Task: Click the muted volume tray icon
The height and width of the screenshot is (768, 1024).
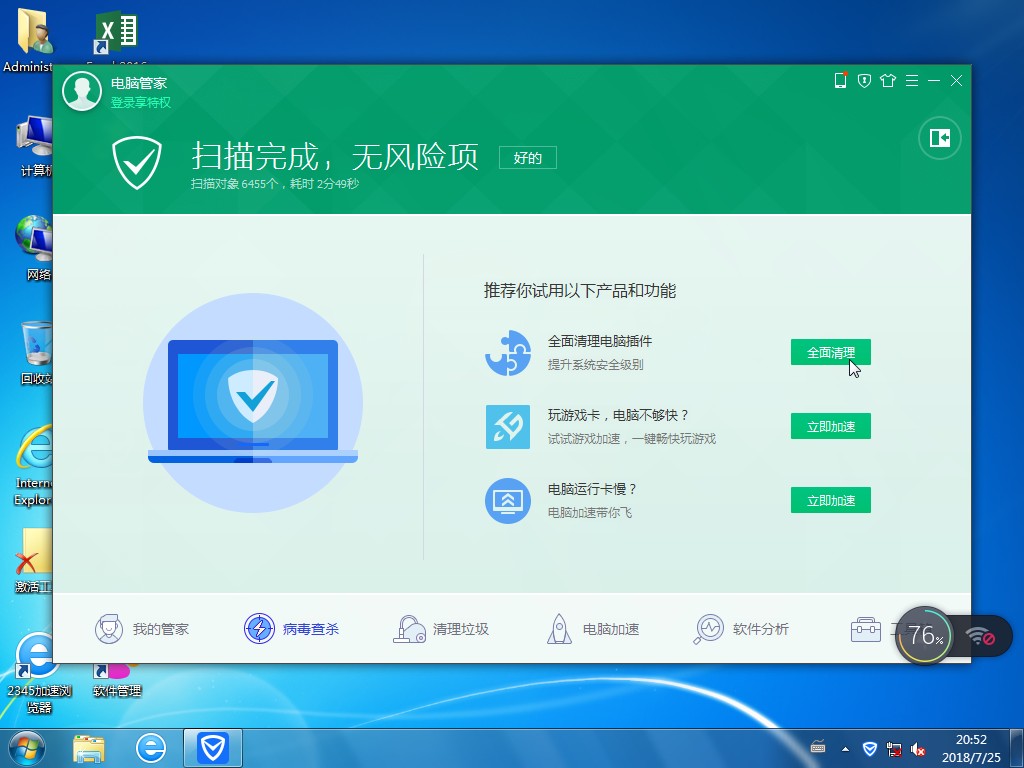Action: [x=918, y=749]
